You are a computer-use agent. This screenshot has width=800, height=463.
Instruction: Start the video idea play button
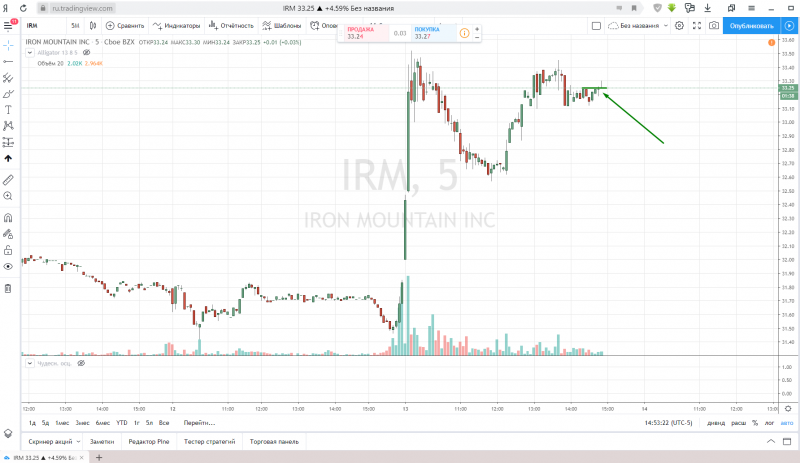(789, 26)
